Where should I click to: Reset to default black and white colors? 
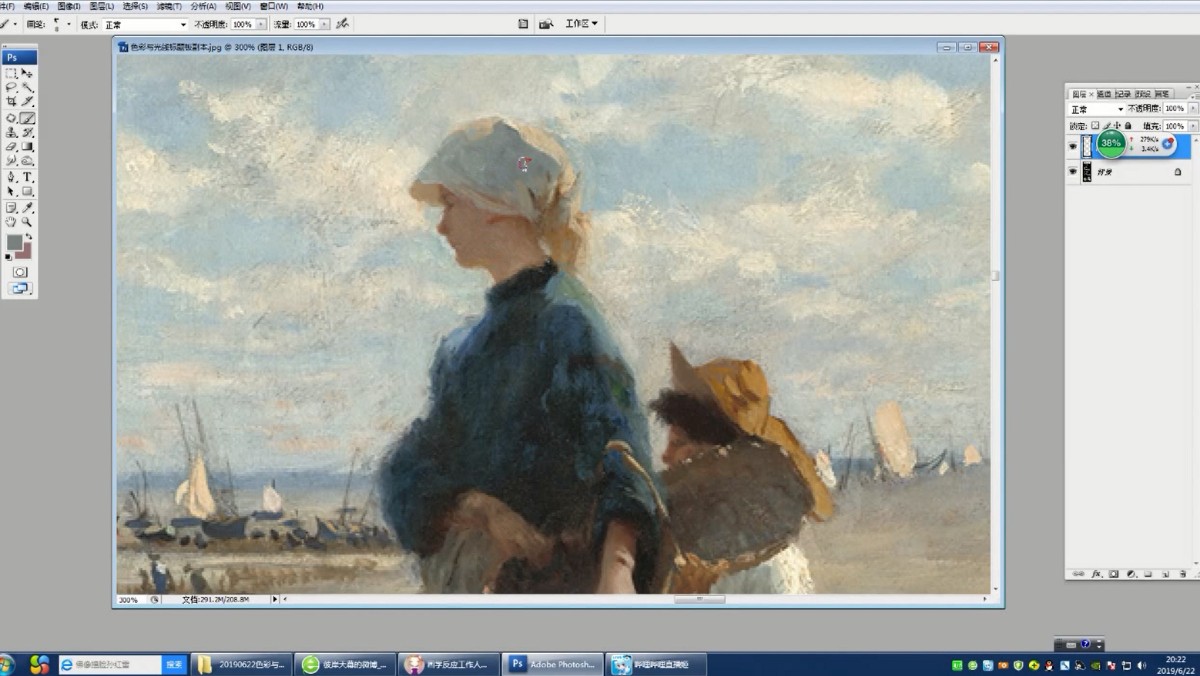(9, 258)
